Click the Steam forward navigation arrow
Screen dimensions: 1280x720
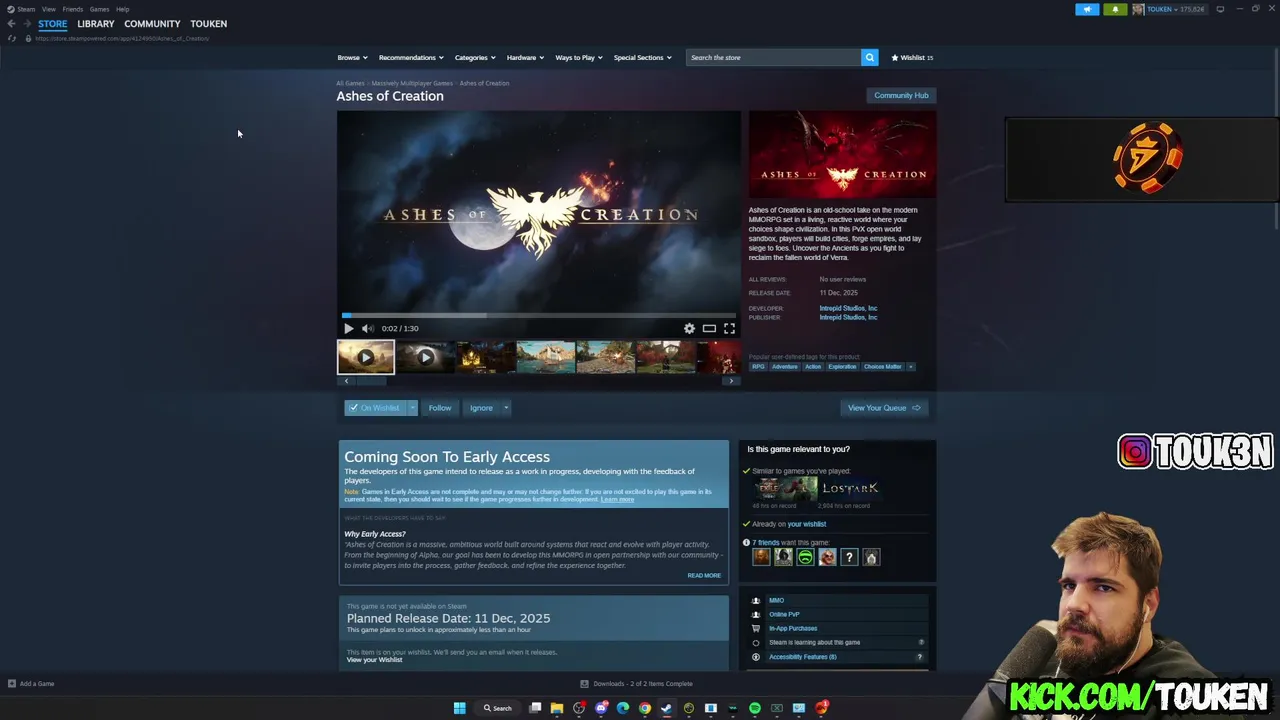coord(26,24)
